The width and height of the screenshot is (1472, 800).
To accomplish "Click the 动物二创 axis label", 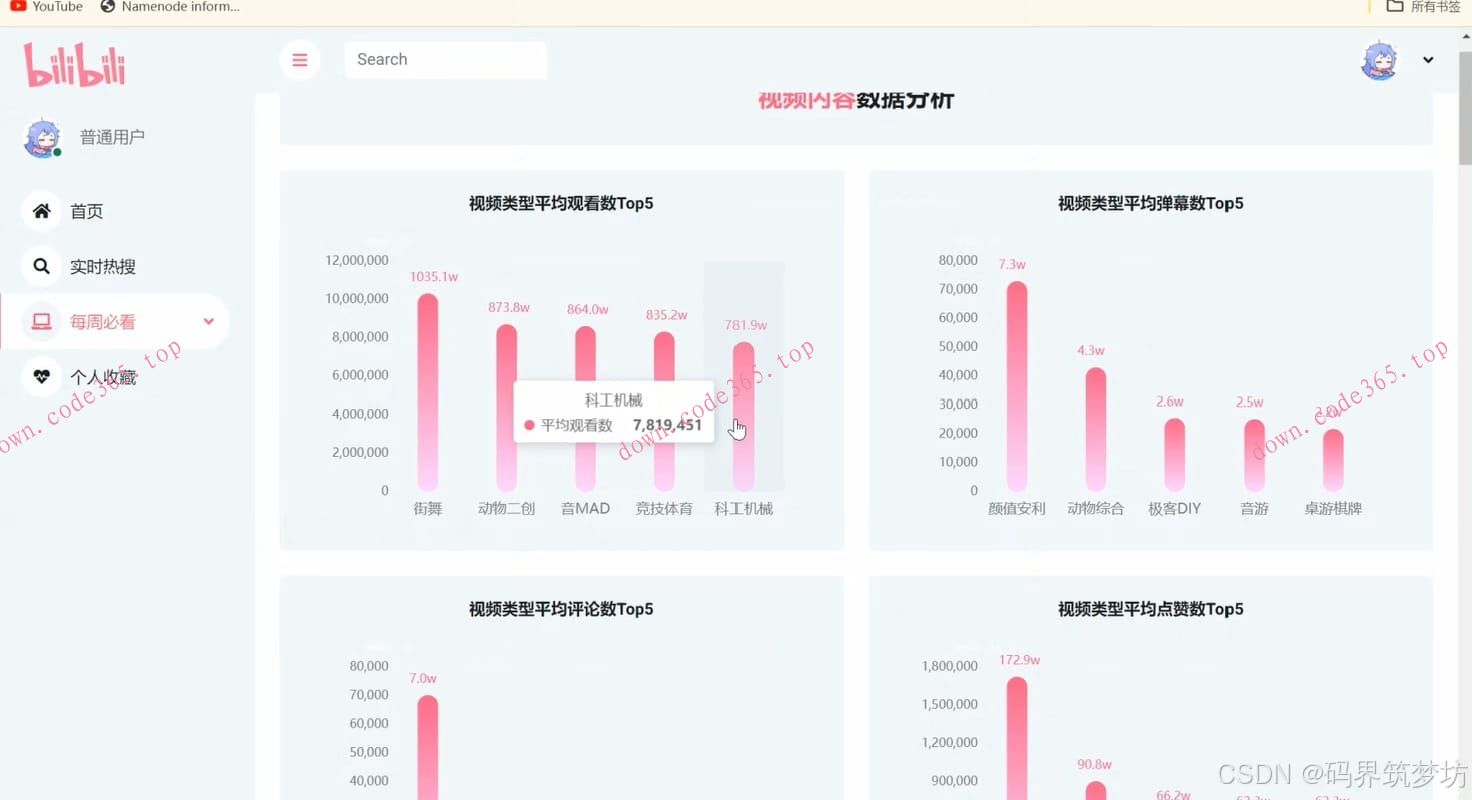I will pyautogui.click(x=507, y=508).
